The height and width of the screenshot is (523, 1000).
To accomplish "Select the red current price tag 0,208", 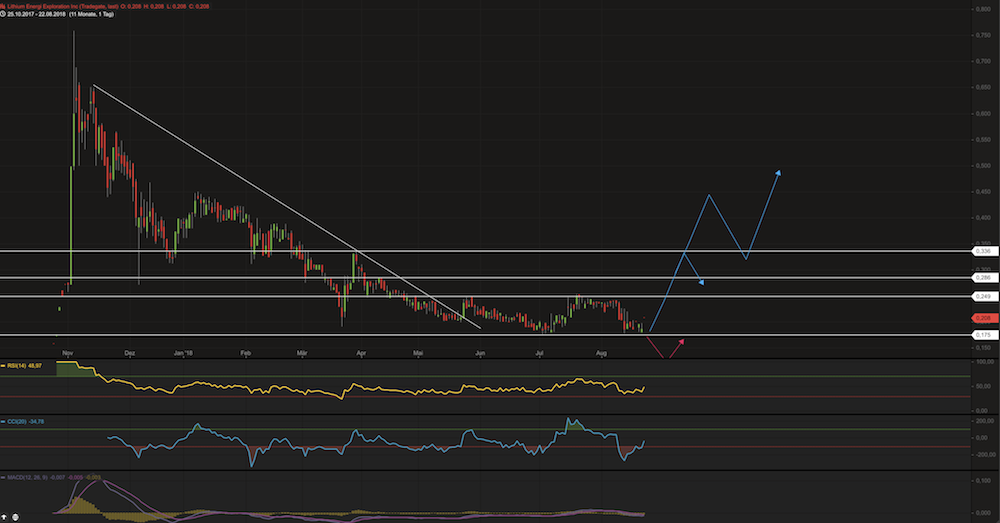I will tap(984, 316).
